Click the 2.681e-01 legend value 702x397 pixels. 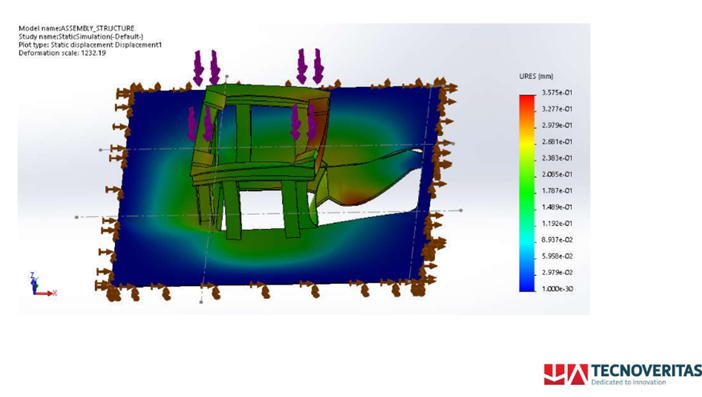click(557, 142)
